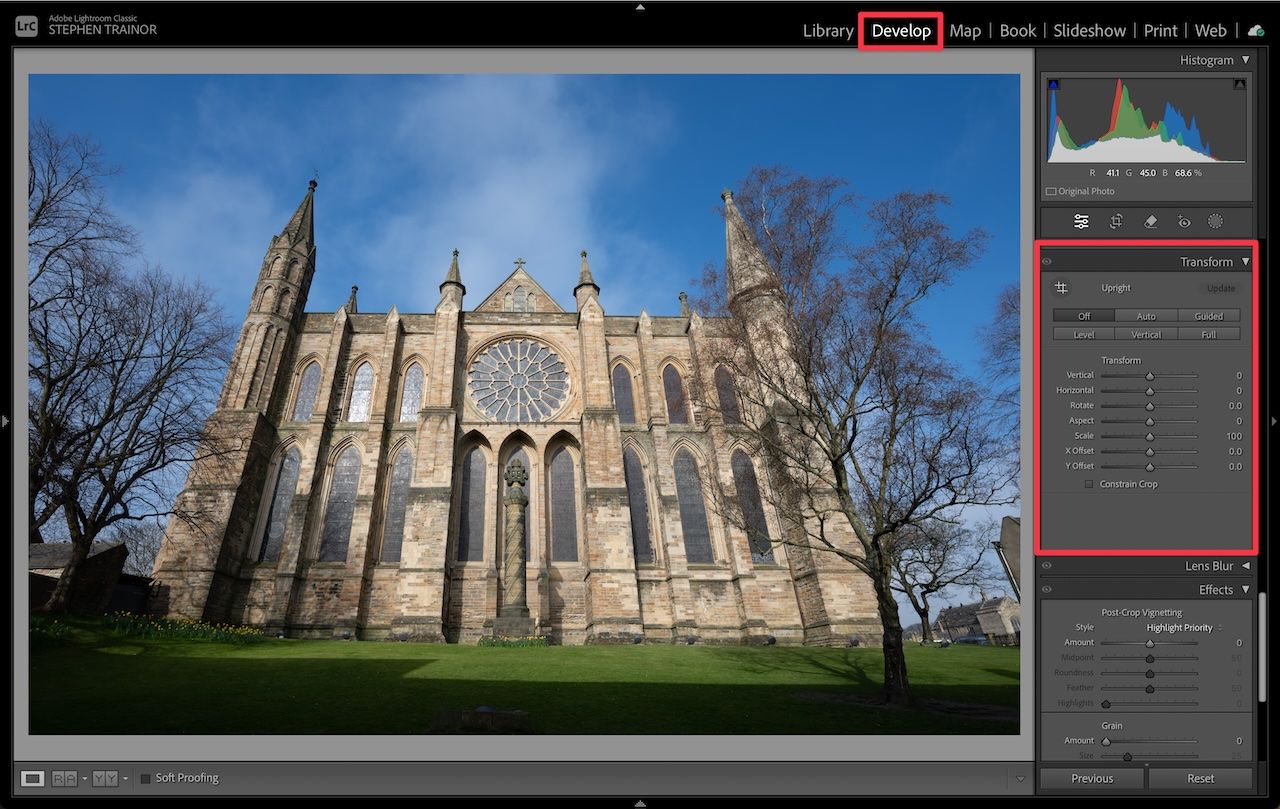
Task: Click the Vertical transform slider handle
Action: tap(1150, 376)
